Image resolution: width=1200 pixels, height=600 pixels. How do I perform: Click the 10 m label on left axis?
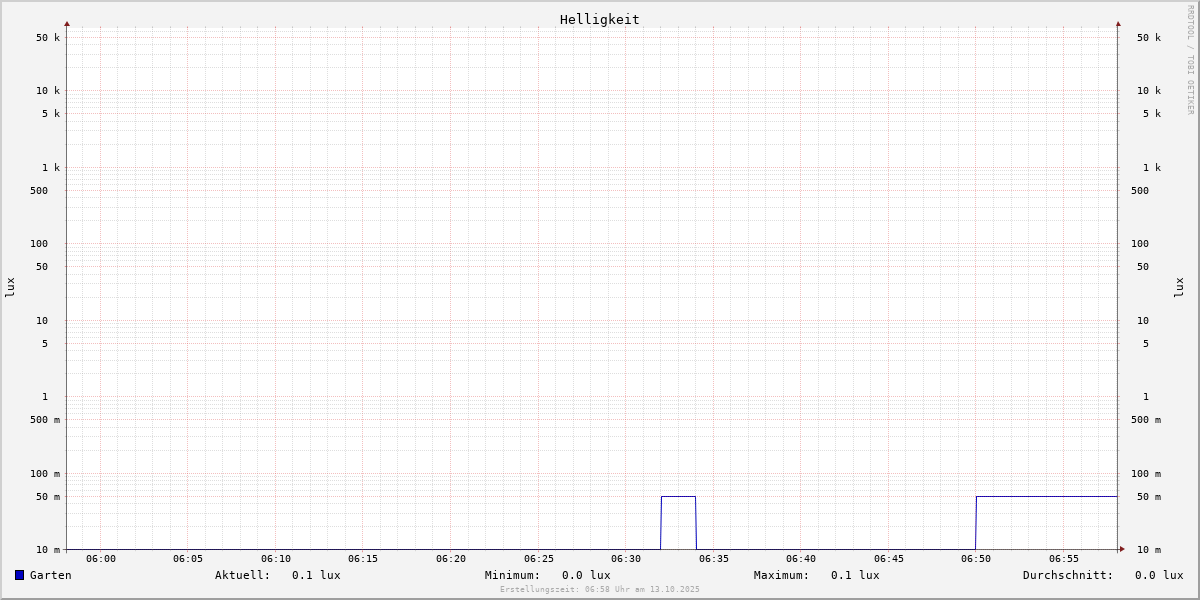point(48,550)
